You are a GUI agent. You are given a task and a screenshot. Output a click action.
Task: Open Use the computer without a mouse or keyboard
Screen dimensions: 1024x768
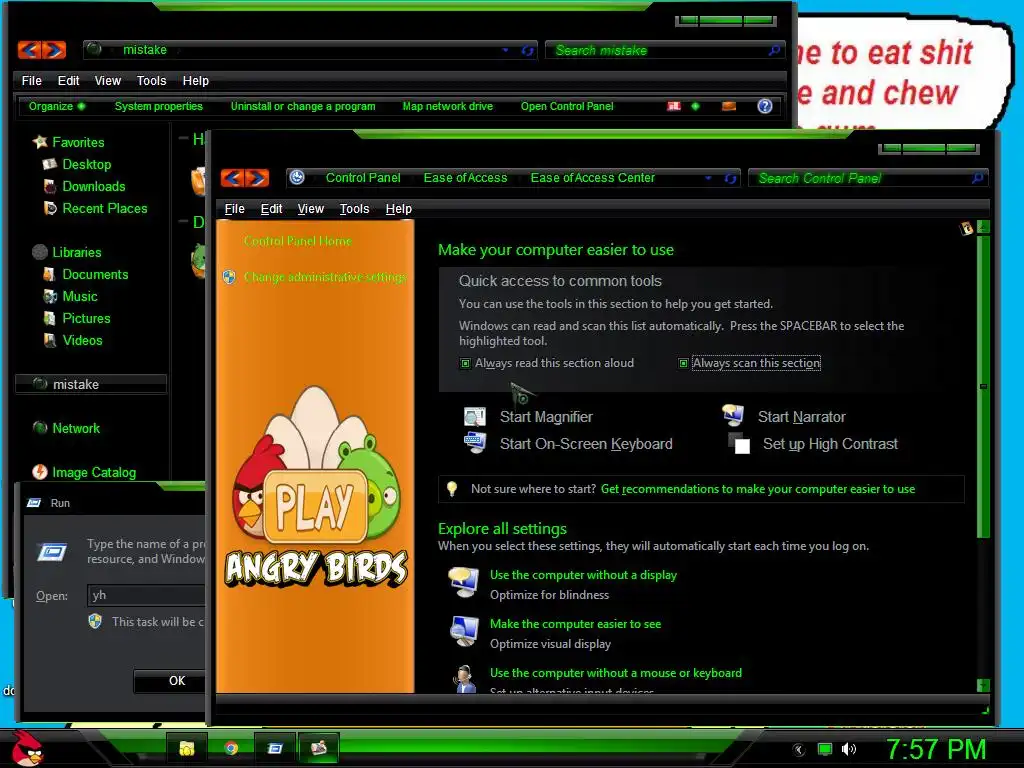616,673
